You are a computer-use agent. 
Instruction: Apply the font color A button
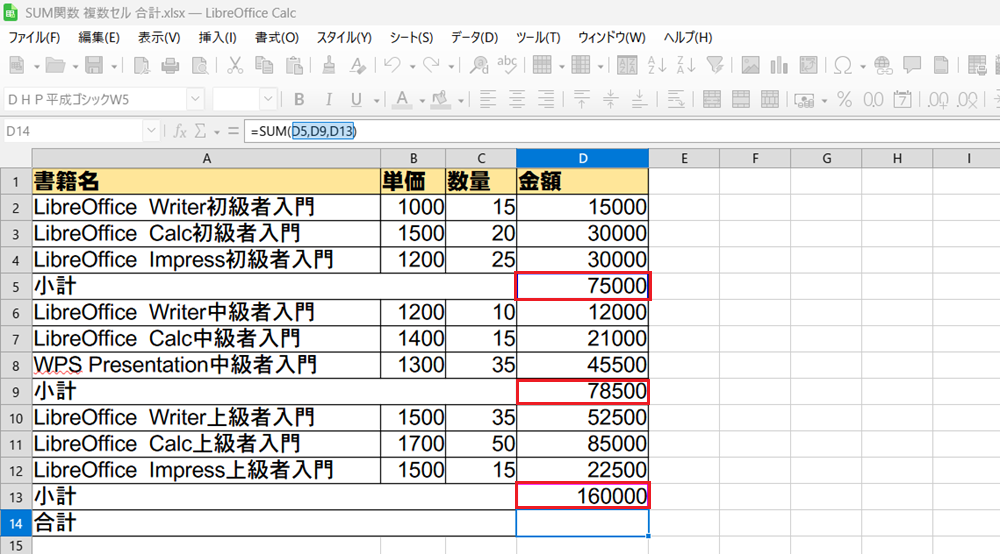click(401, 99)
